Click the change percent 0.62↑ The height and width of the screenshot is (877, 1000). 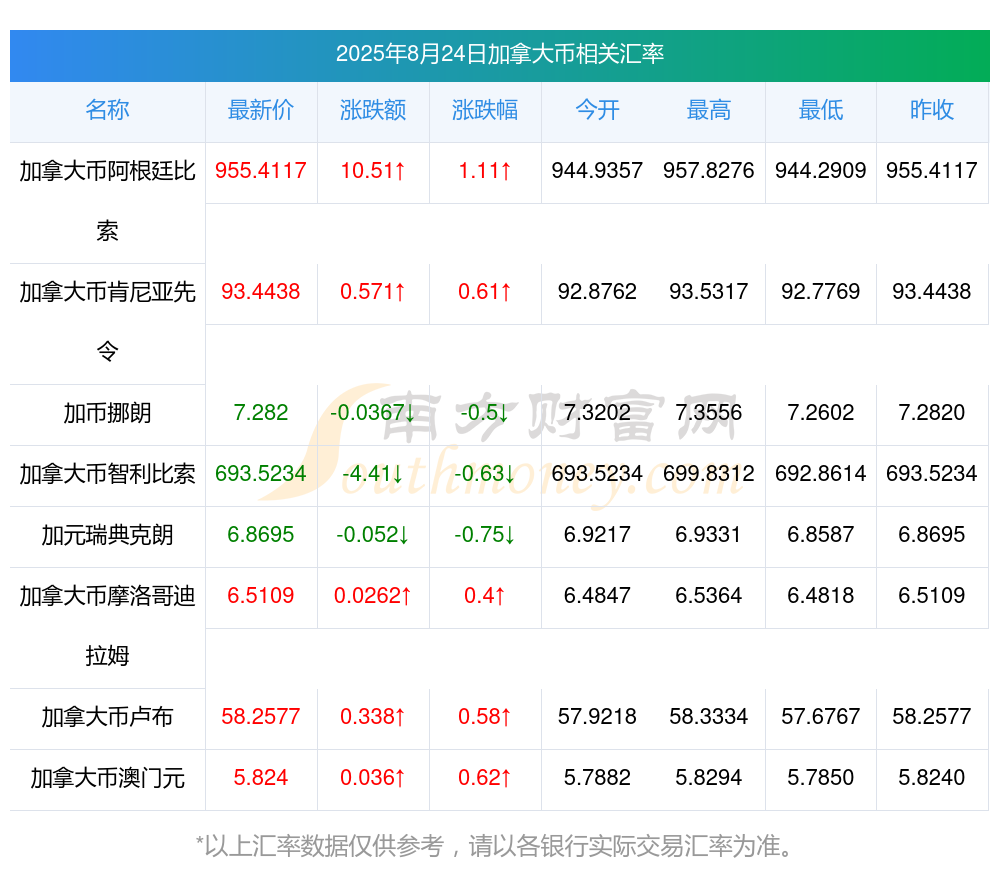point(485,778)
